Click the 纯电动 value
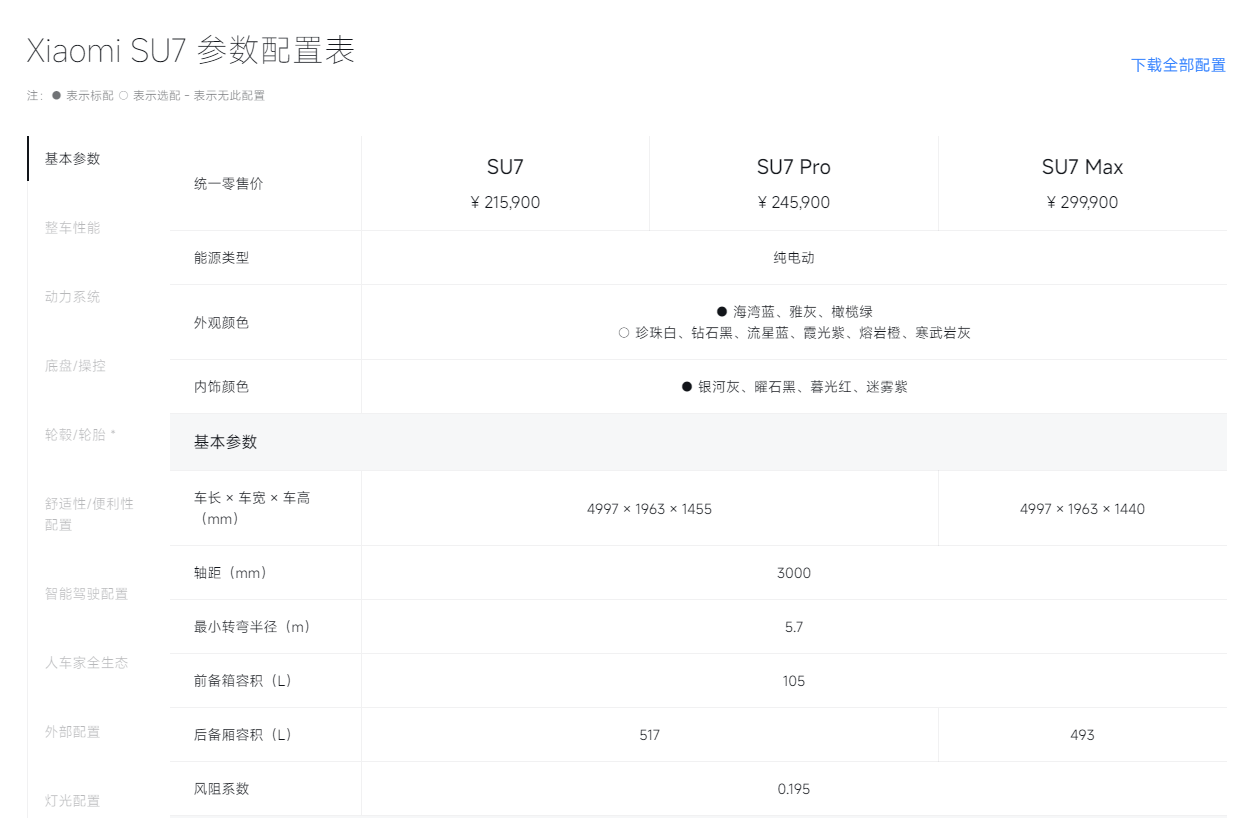Screen dimensions: 1249x819 pyautogui.click(x=794, y=258)
